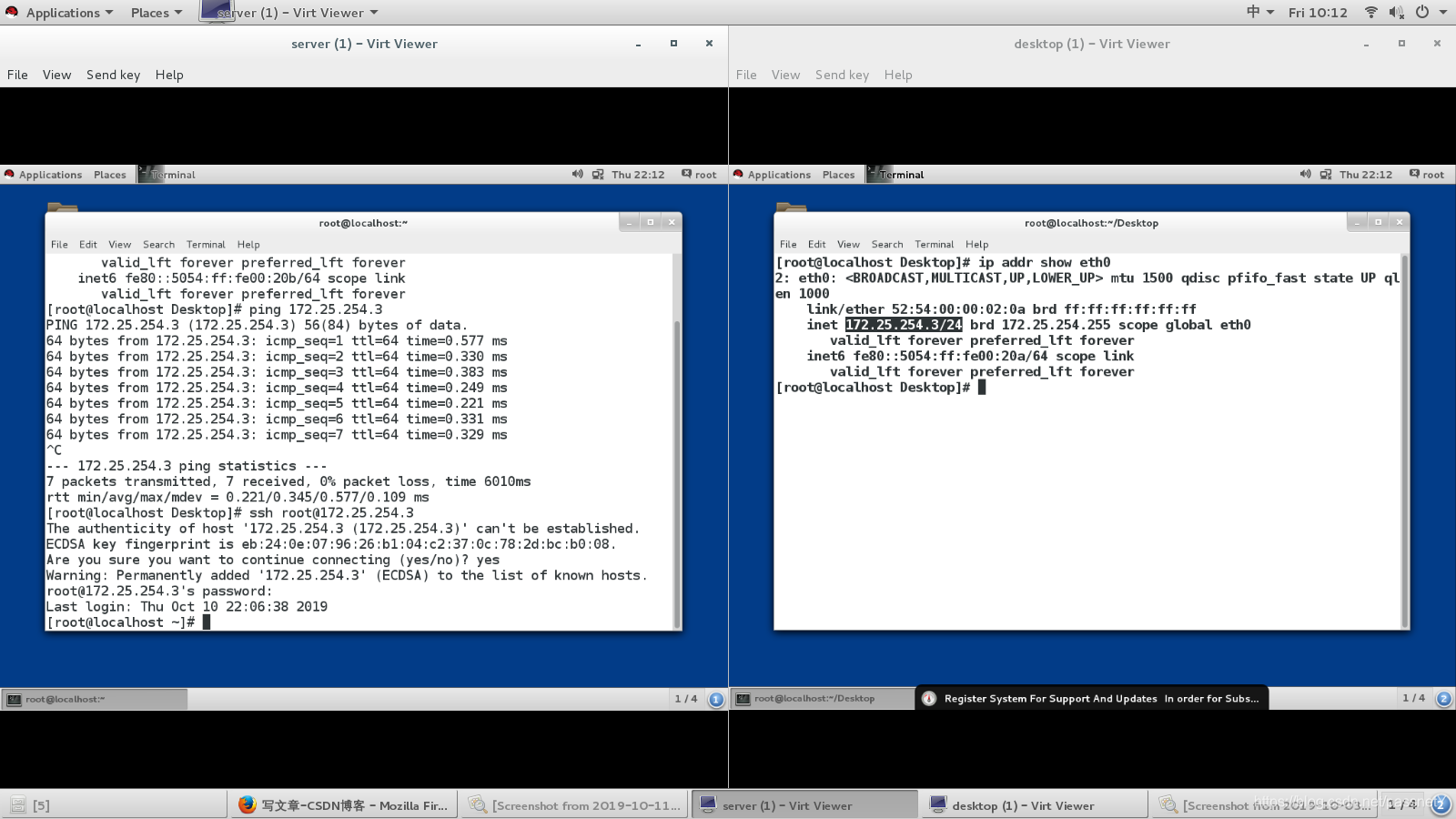Select root@localhost:~ taskbar entry in server guest
1456x819 pixels.
tap(95, 699)
